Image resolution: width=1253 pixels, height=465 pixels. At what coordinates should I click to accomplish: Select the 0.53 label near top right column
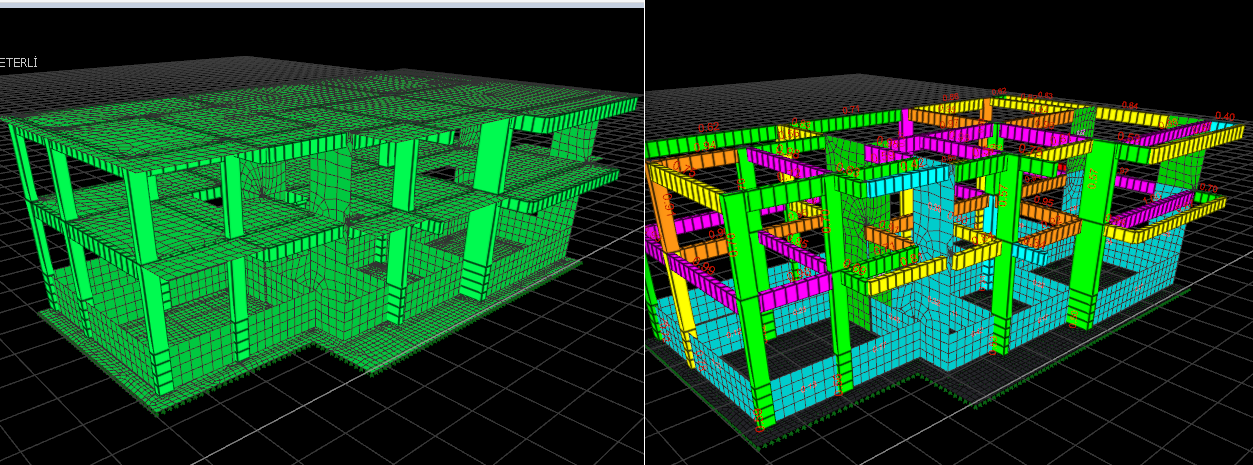[1128, 137]
